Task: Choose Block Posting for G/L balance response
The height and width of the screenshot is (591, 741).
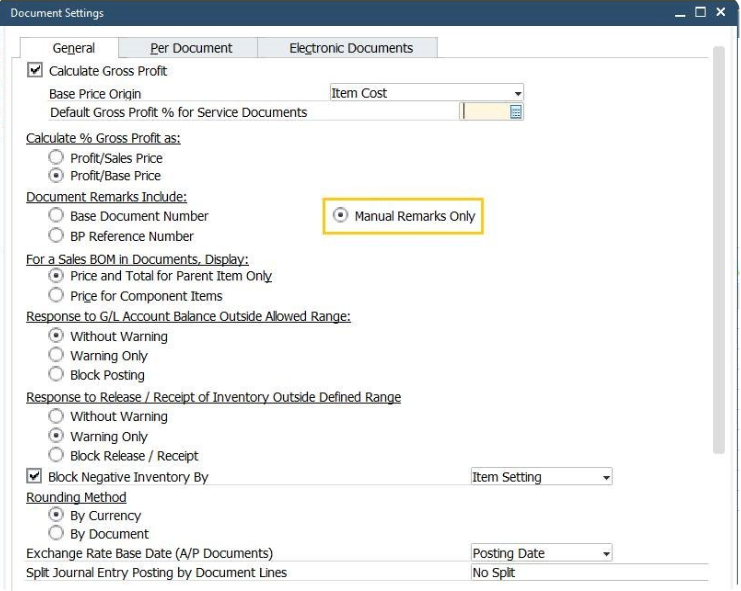Action: 56,375
